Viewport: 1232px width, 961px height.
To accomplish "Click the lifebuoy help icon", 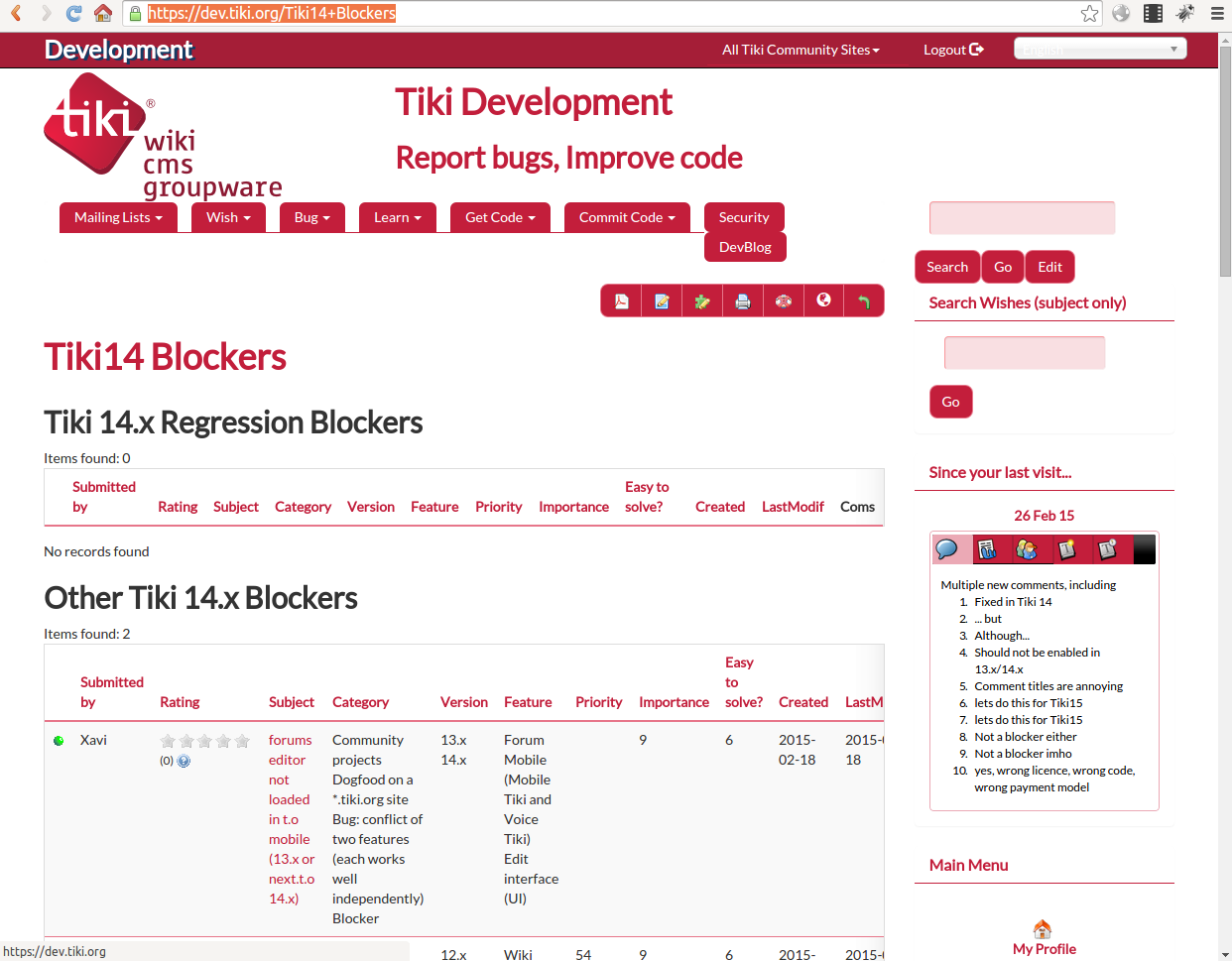I will click(x=784, y=301).
